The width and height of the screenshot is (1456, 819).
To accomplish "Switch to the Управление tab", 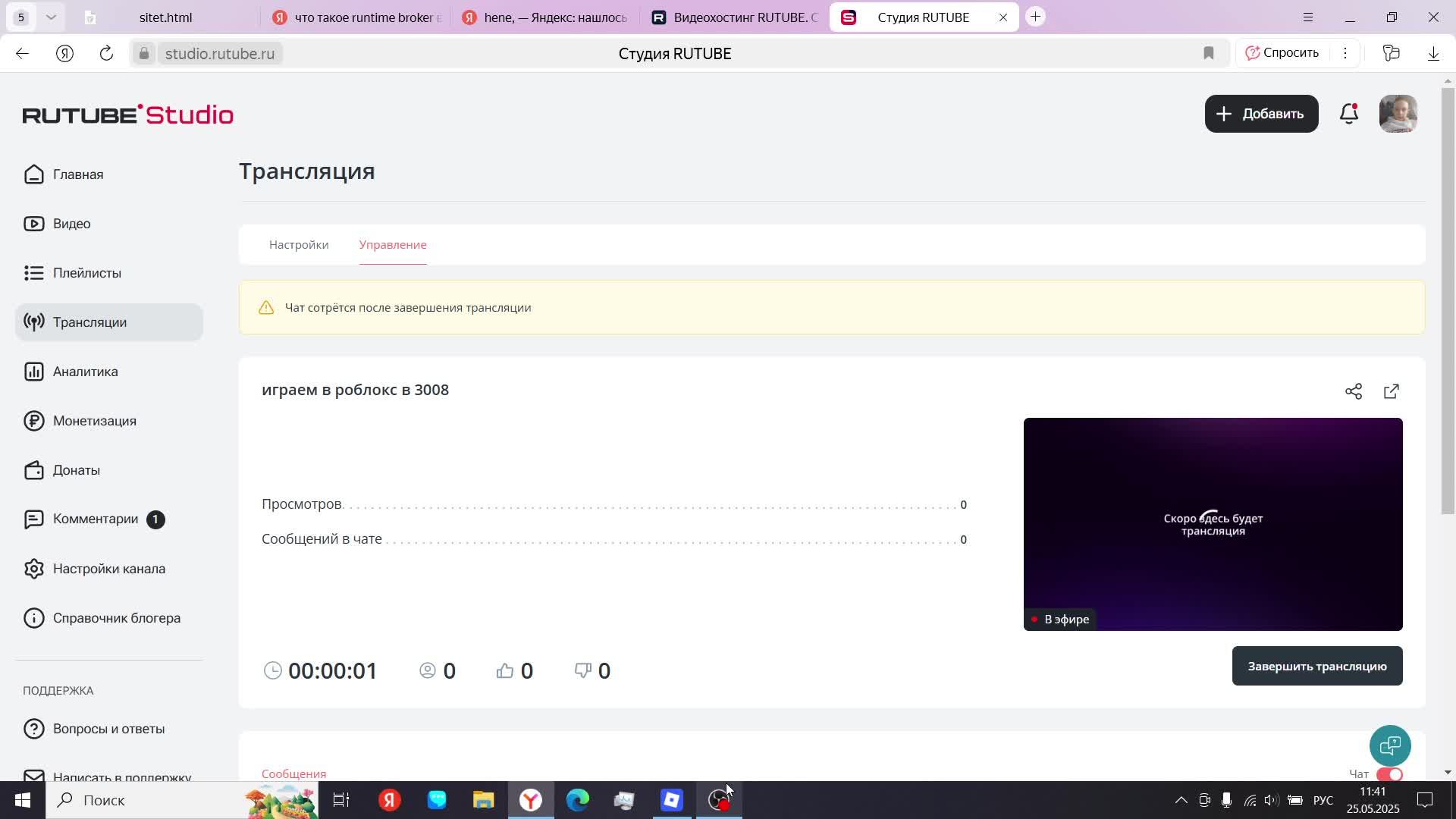I will (x=393, y=245).
